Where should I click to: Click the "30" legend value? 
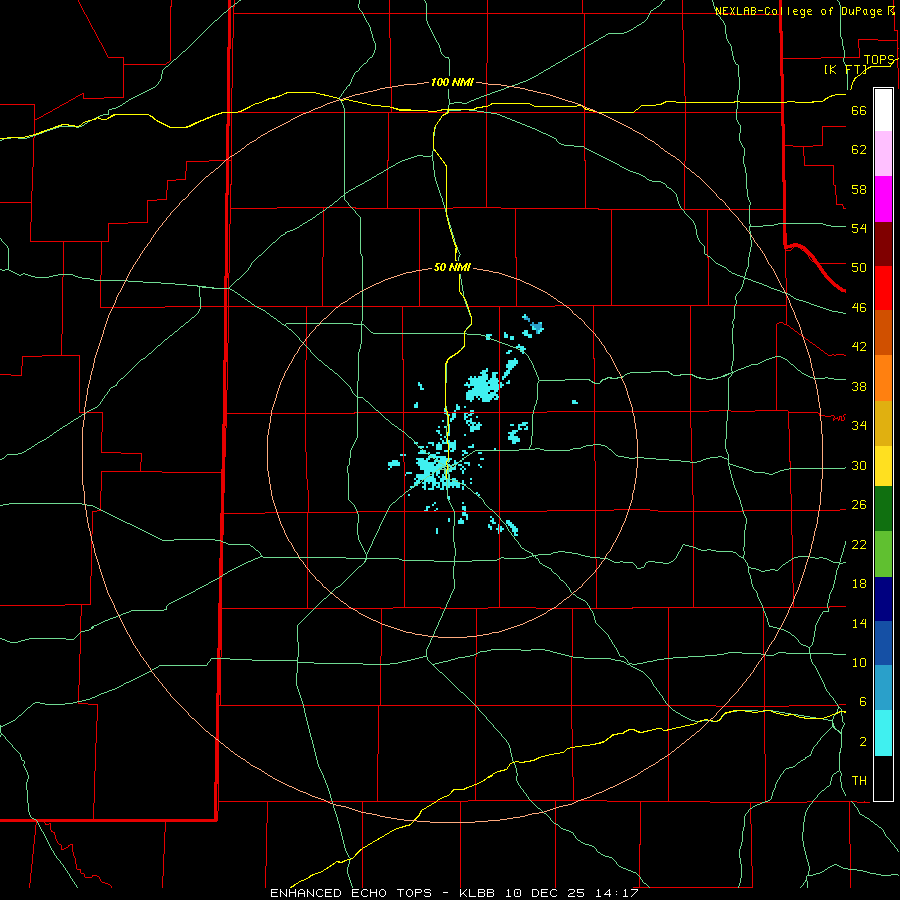point(859,465)
